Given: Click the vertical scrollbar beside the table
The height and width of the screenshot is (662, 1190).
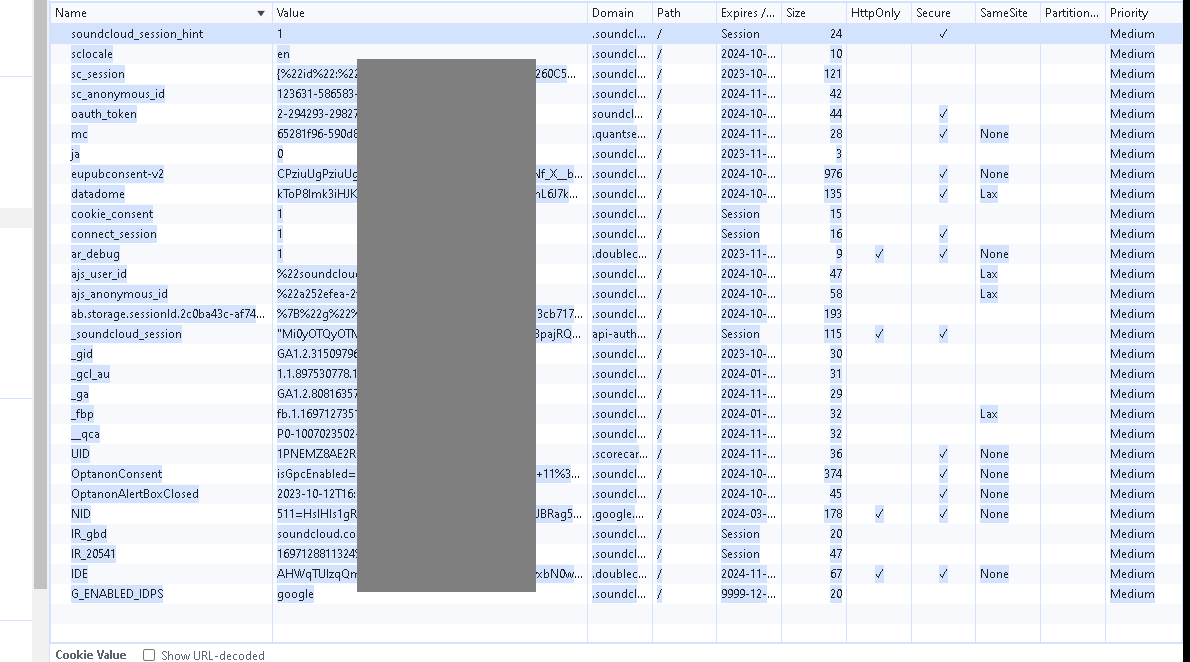Looking at the screenshot, I should (40, 295).
